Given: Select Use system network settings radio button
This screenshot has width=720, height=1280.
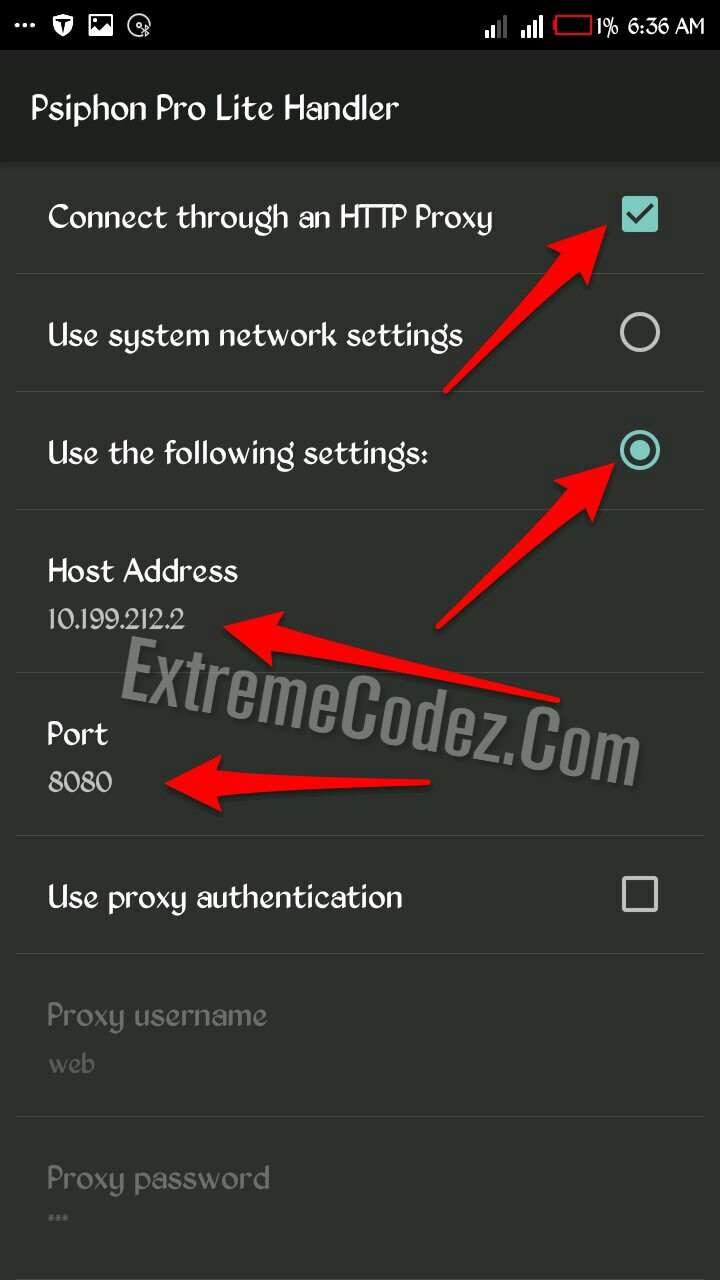Looking at the screenshot, I should 639,332.
